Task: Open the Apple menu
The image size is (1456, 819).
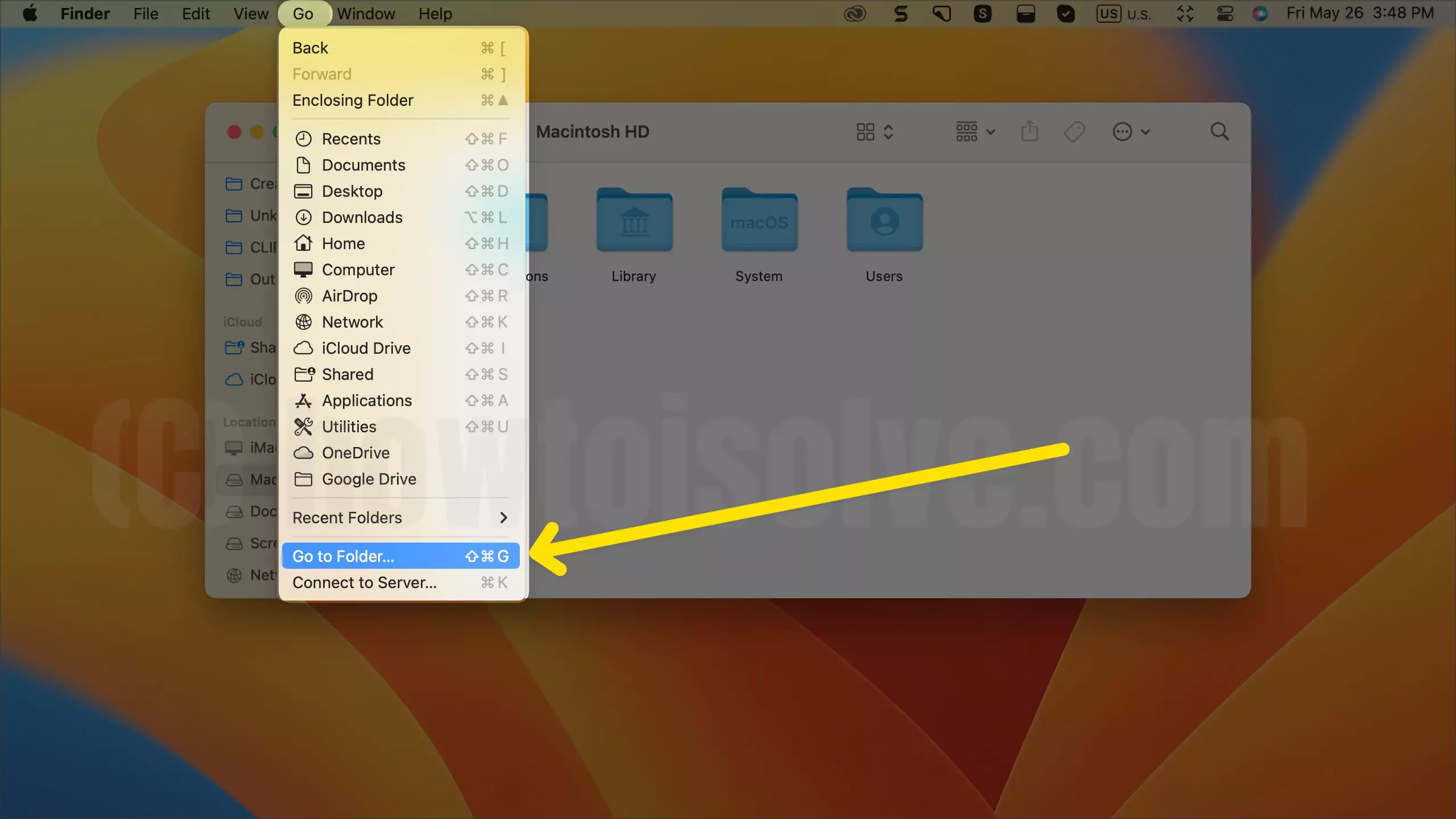Action: [30, 13]
